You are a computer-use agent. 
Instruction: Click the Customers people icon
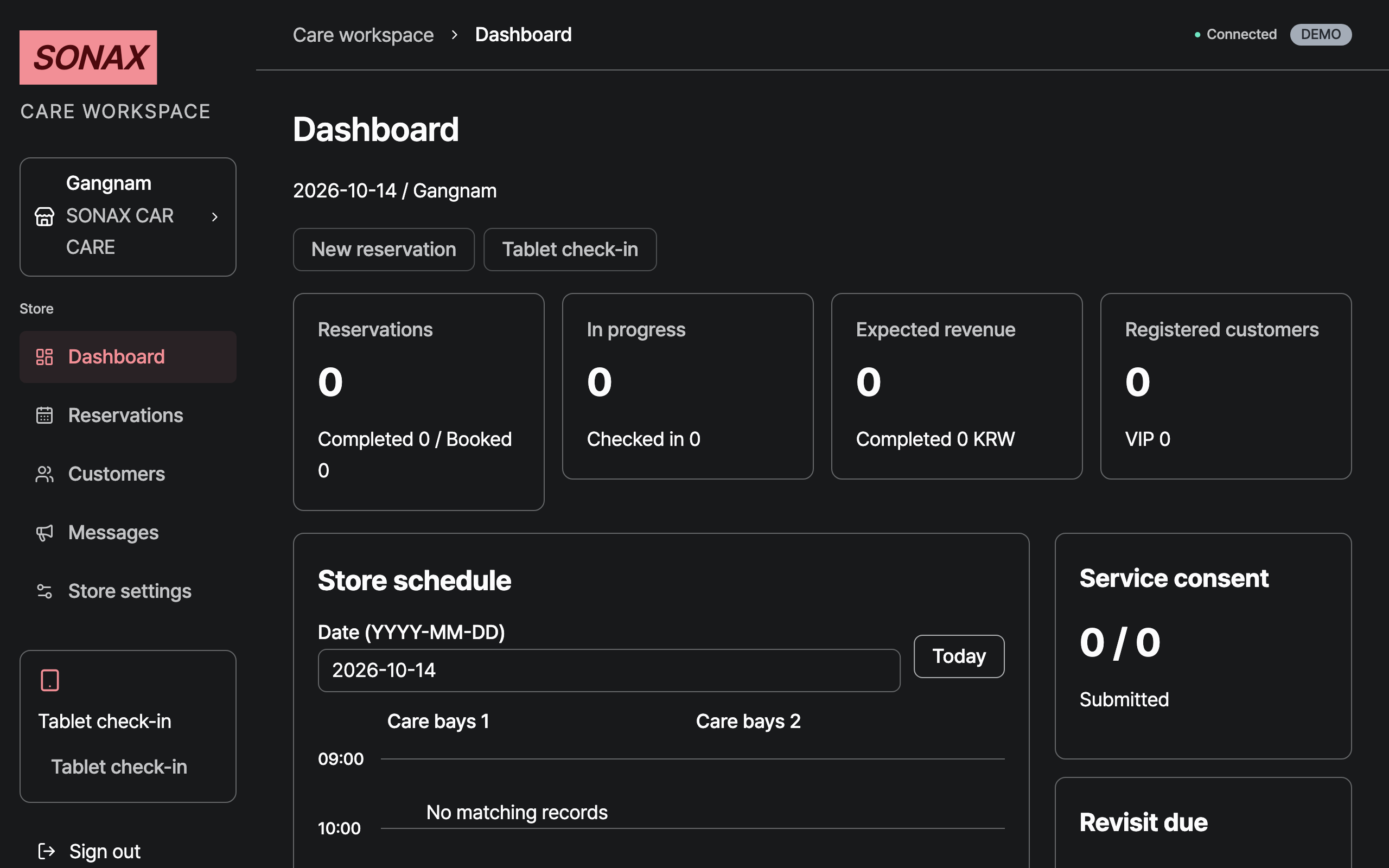[44, 474]
